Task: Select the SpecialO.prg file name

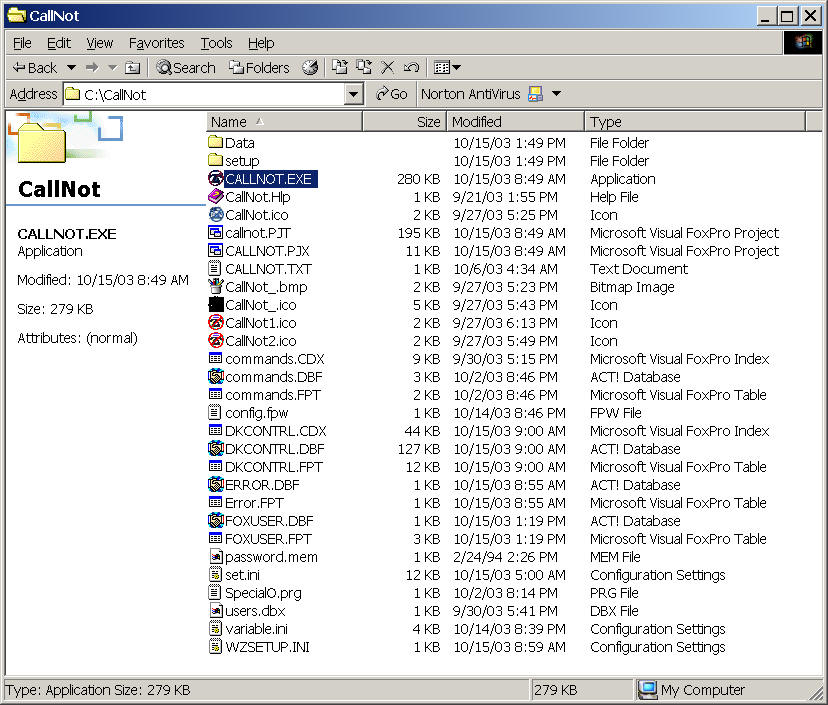Action: (x=264, y=593)
